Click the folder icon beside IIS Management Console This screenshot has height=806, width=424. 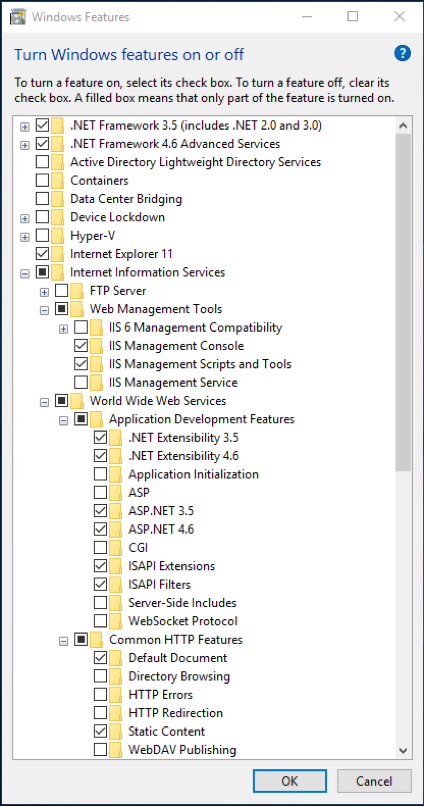click(97, 346)
